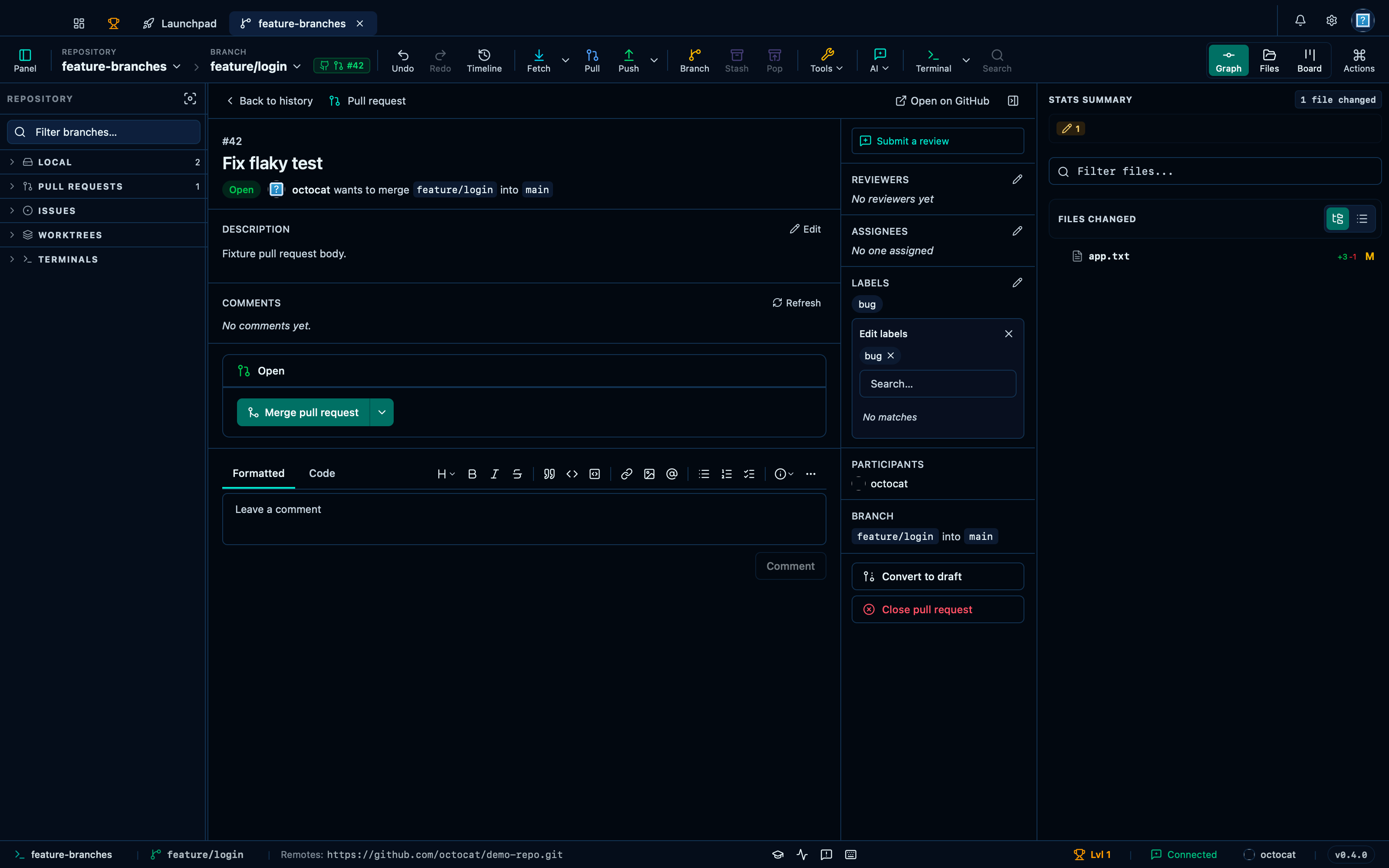The width and height of the screenshot is (1389, 868).
Task: Click the Pull toolbar icon
Action: (592, 60)
